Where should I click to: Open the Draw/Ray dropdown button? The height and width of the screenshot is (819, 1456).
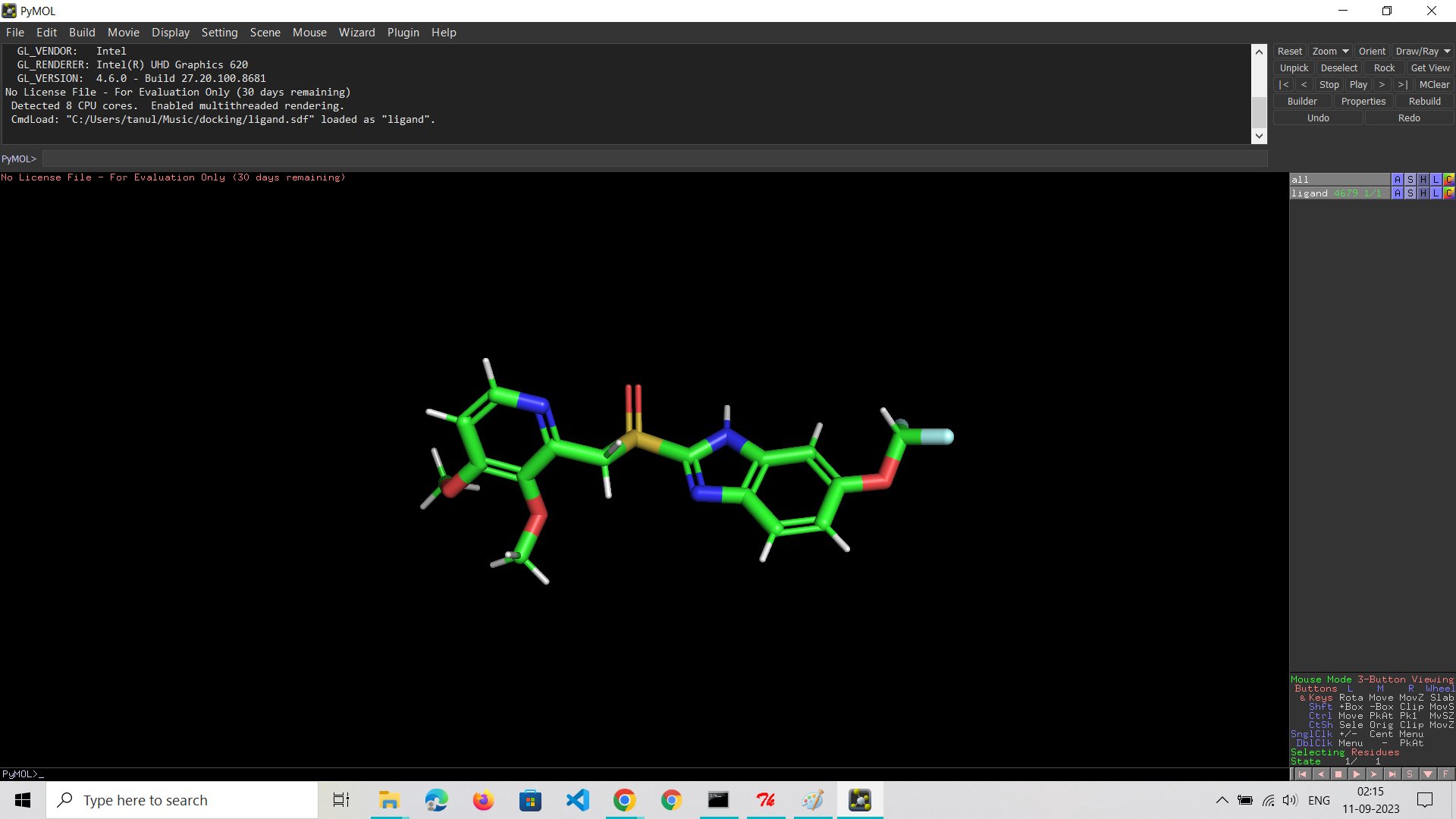pos(1423,52)
